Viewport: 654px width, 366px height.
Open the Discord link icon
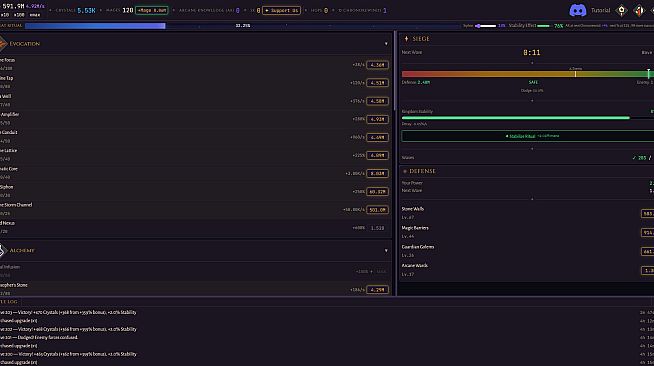point(578,10)
